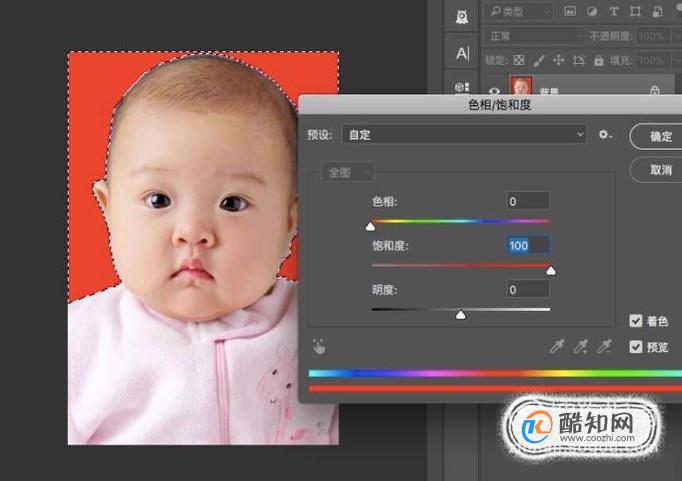
Task: Click the Lock all padlock icon
Action: tap(599, 60)
